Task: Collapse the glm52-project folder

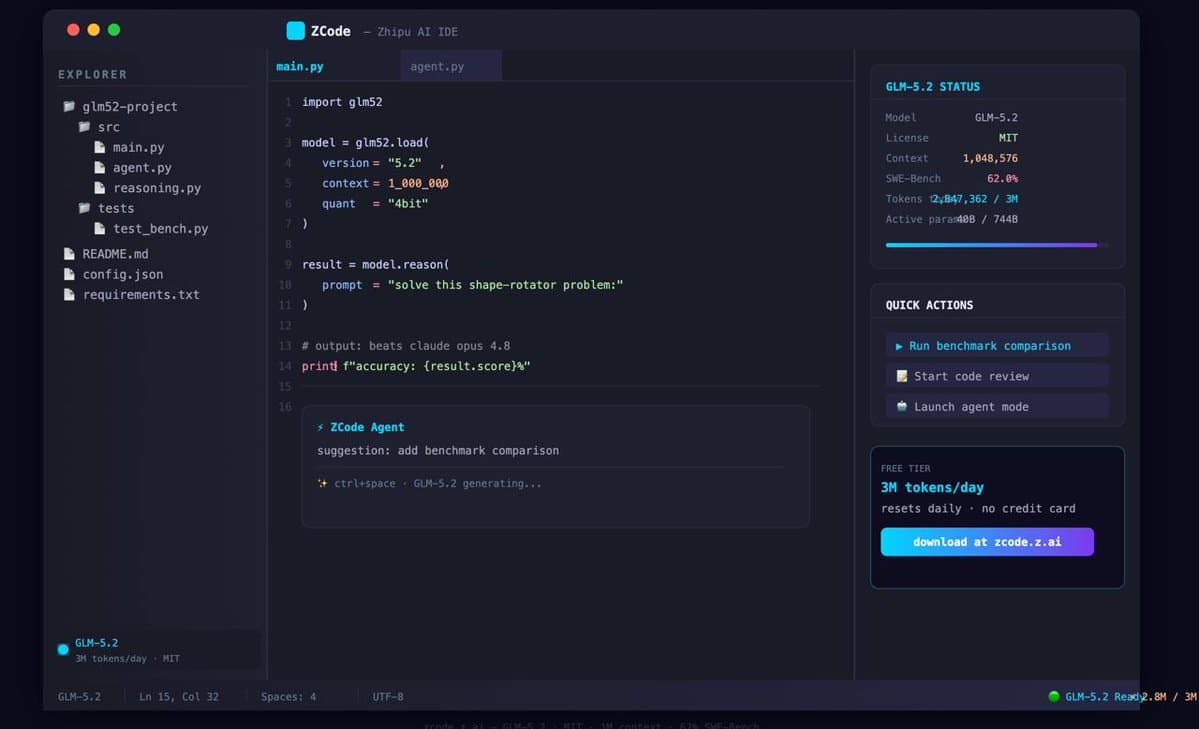Action: [x=130, y=106]
